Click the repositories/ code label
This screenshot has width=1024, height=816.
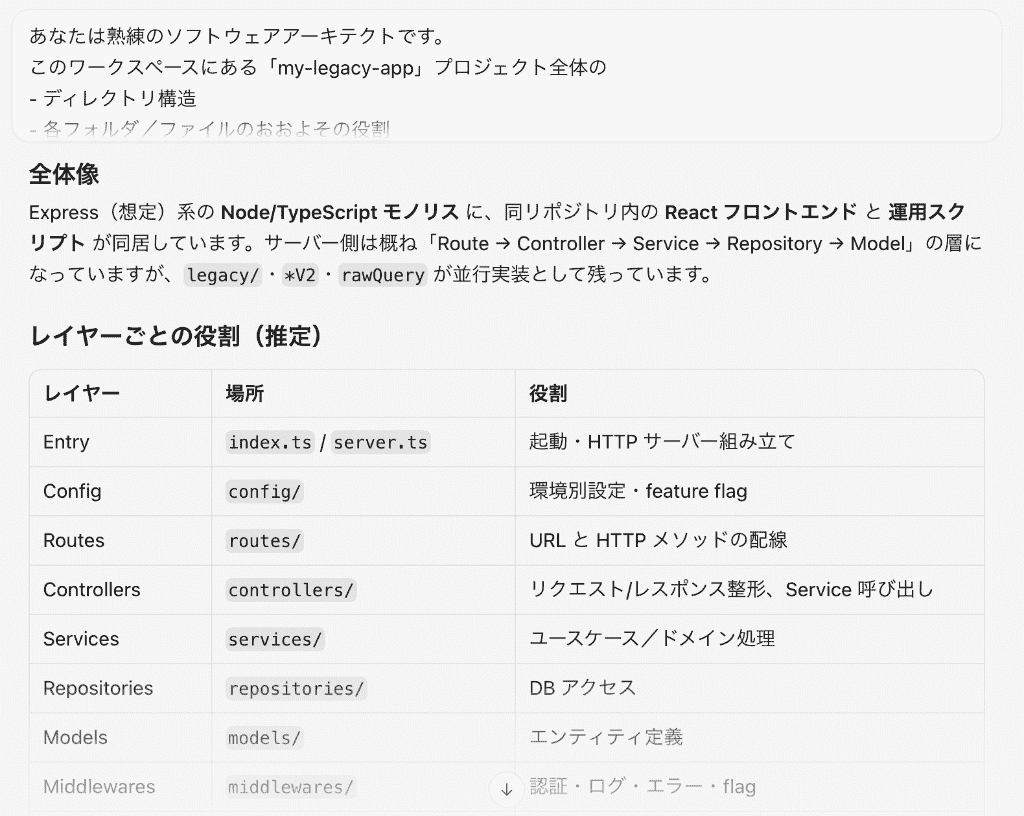click(x=296, y=689)
